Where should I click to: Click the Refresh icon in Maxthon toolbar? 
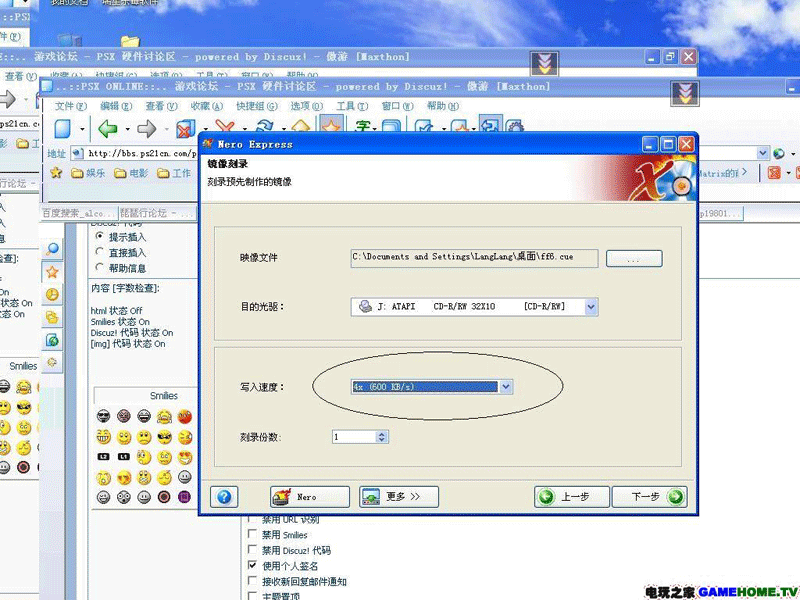(x=265, y=127)
